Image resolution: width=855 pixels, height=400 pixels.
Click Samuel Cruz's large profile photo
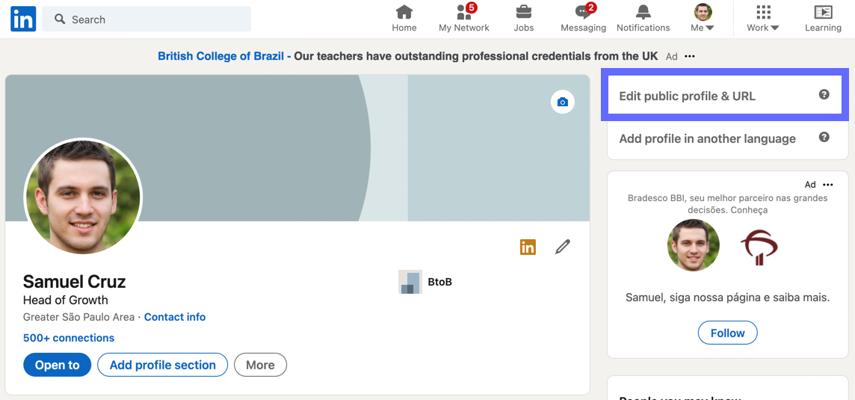click(83, 195)
